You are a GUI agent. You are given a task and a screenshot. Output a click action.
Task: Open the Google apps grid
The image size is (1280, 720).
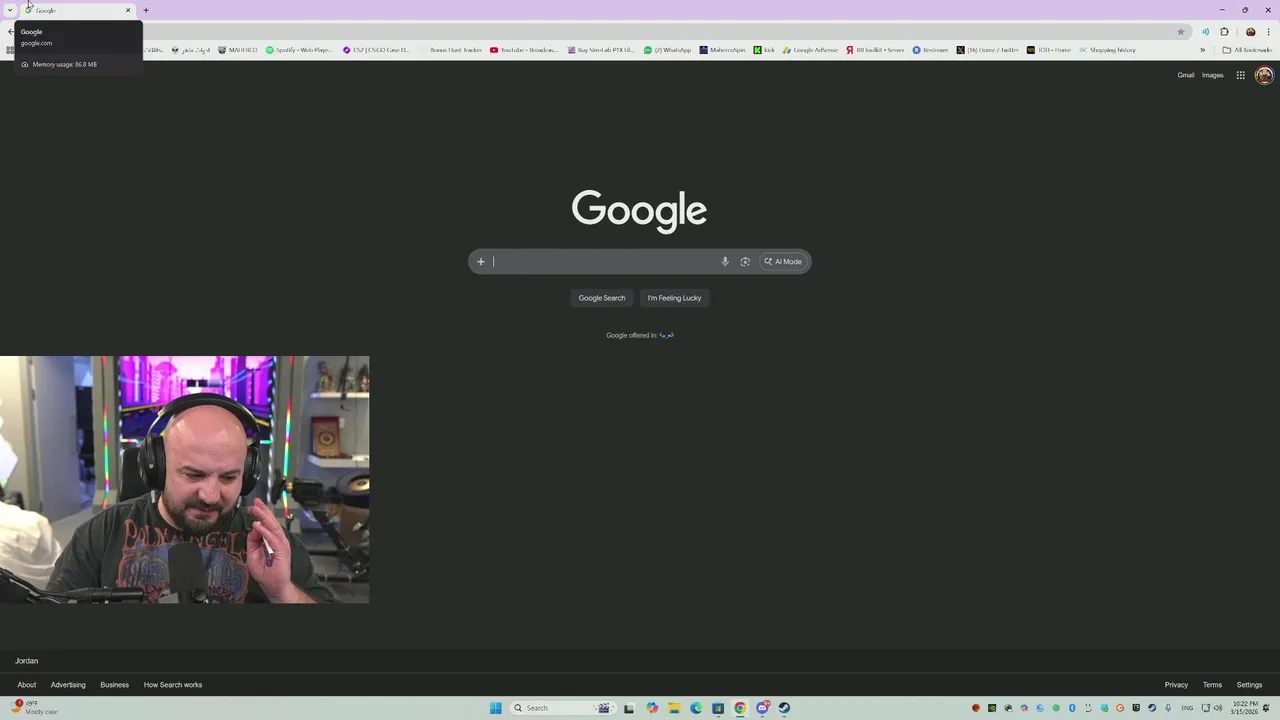(x=1240, y=75)
